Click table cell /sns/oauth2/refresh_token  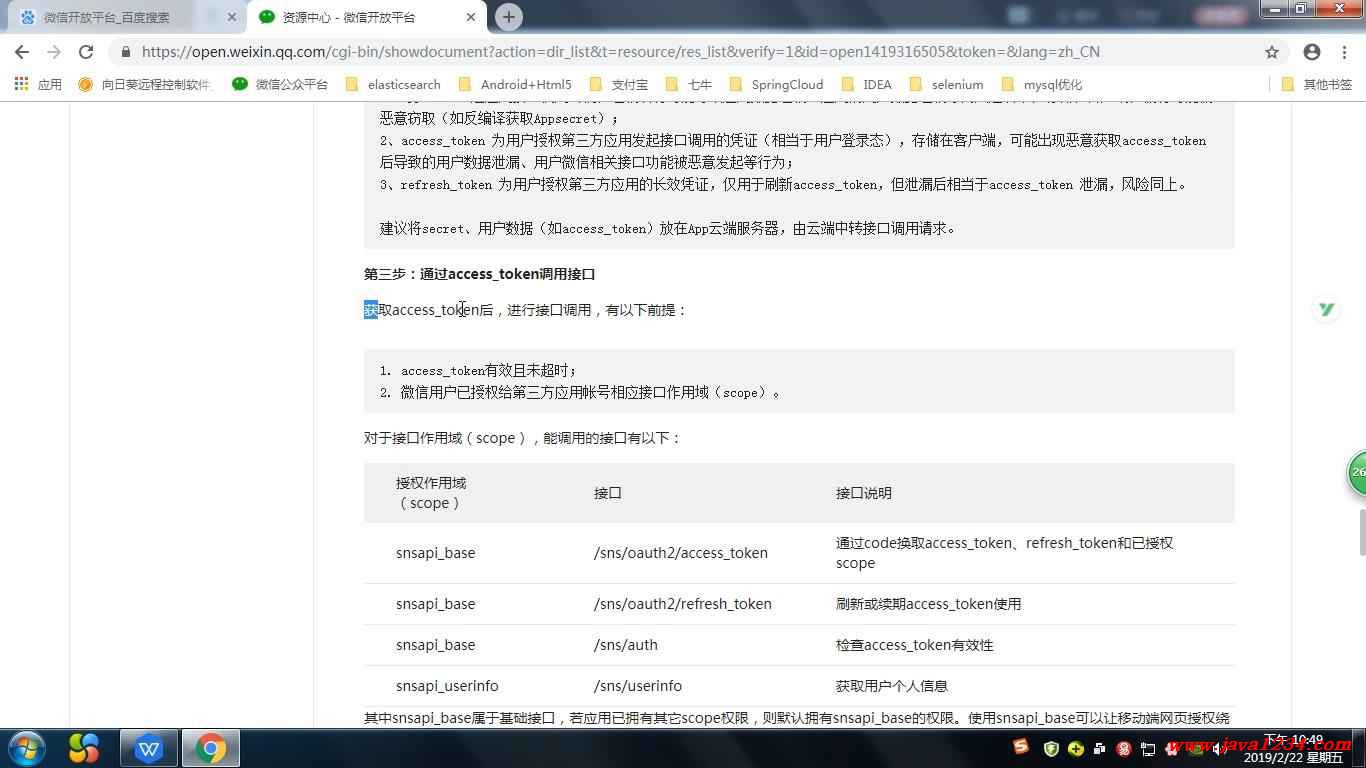point(682,604)
